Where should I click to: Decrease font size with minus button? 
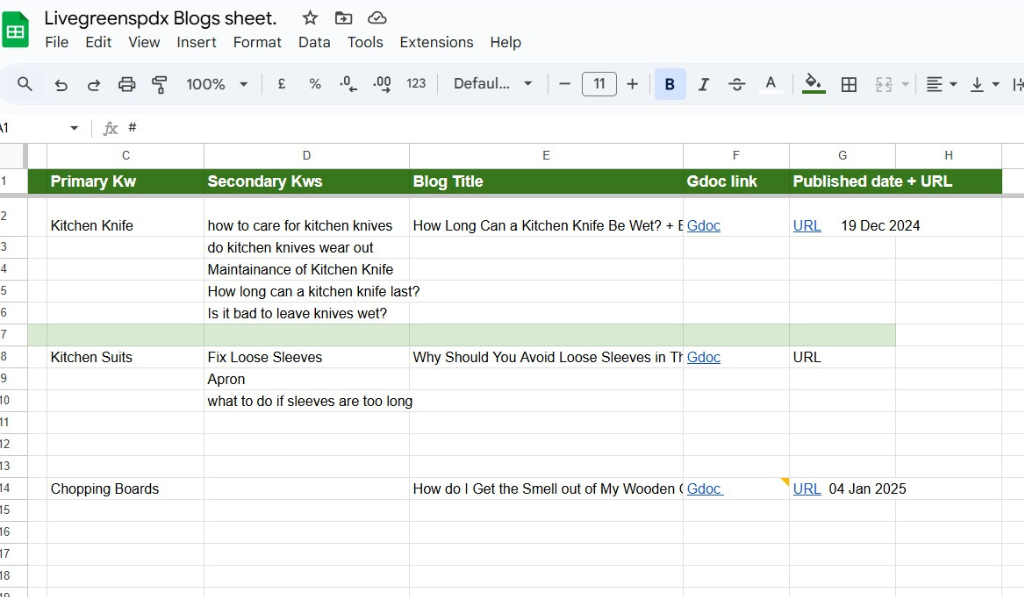(565, 84)
